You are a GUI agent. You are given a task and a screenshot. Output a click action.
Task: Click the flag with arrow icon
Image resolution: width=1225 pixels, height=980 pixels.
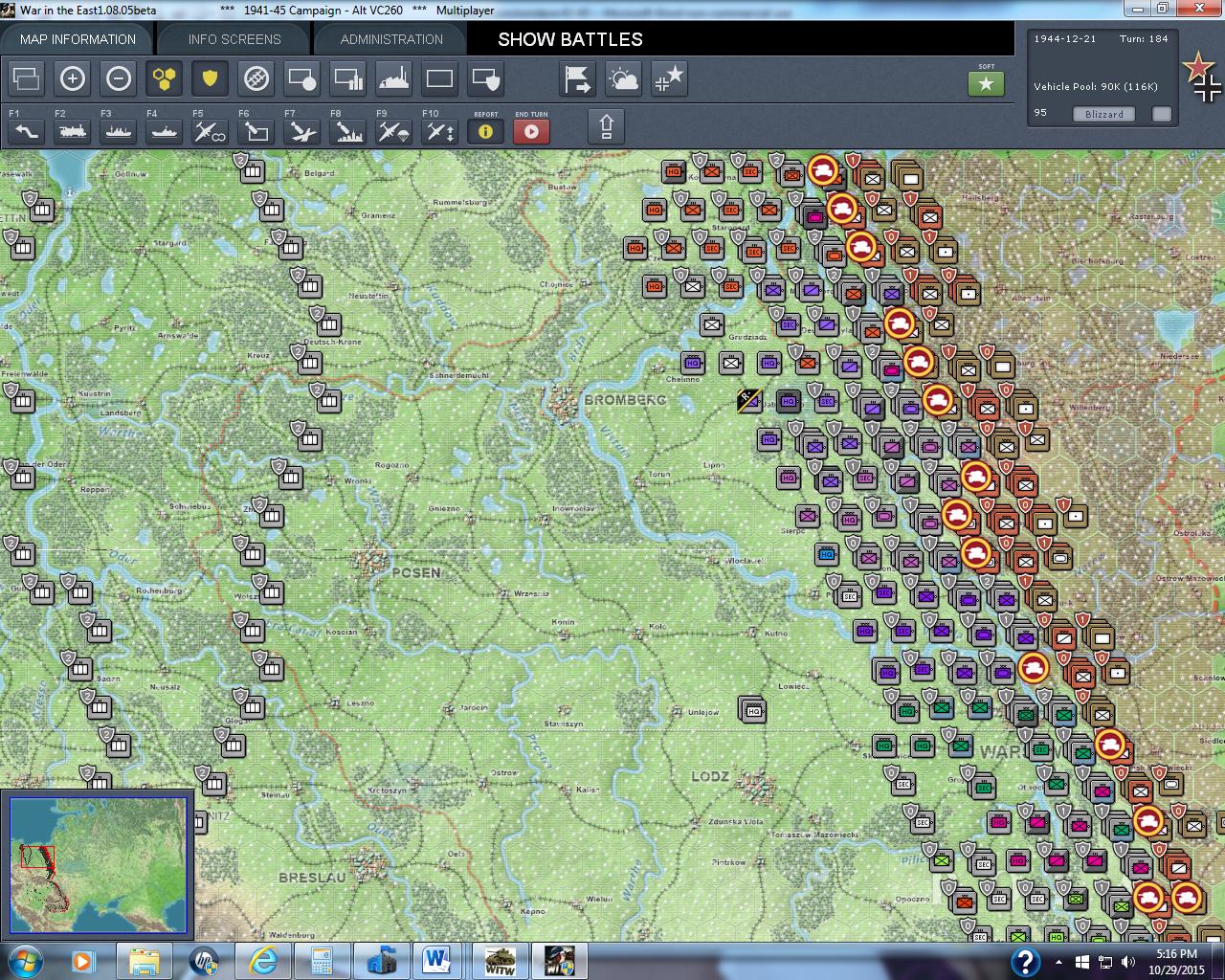[578, 78]
